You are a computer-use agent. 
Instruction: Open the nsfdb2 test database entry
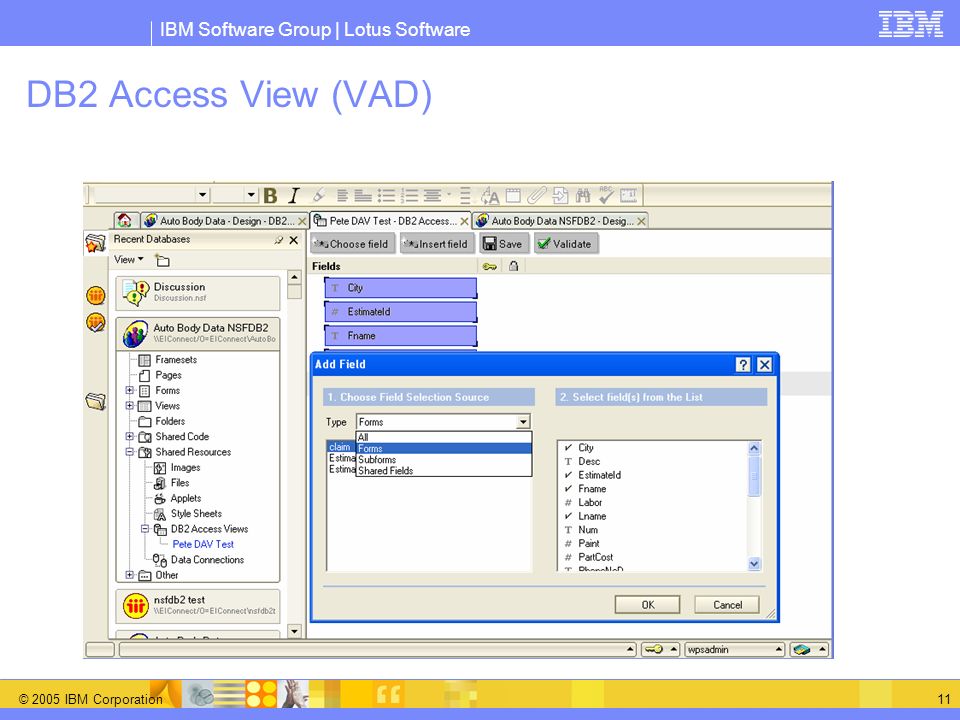click(198, 606)
